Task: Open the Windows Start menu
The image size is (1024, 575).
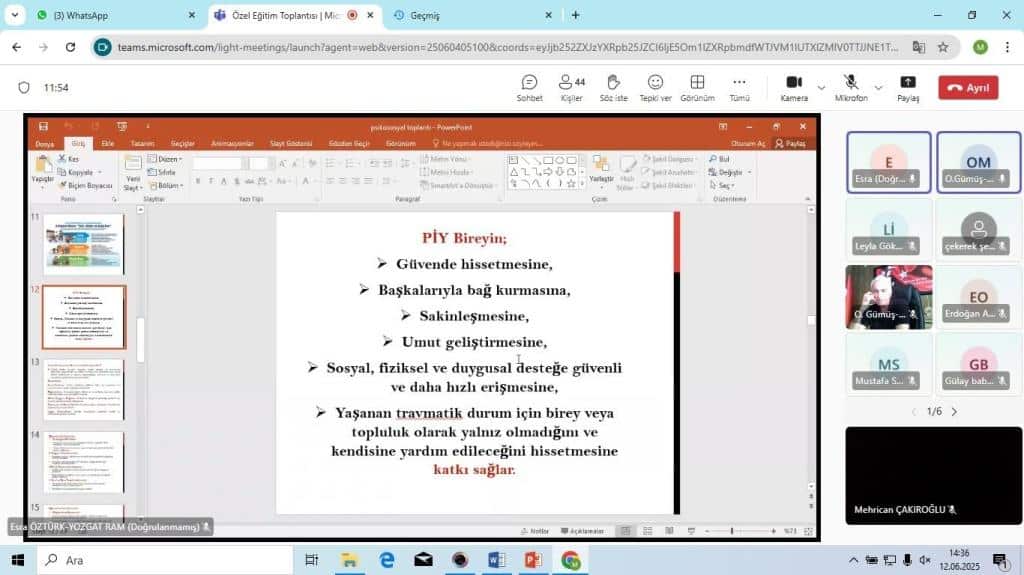Action: [18, 560]
